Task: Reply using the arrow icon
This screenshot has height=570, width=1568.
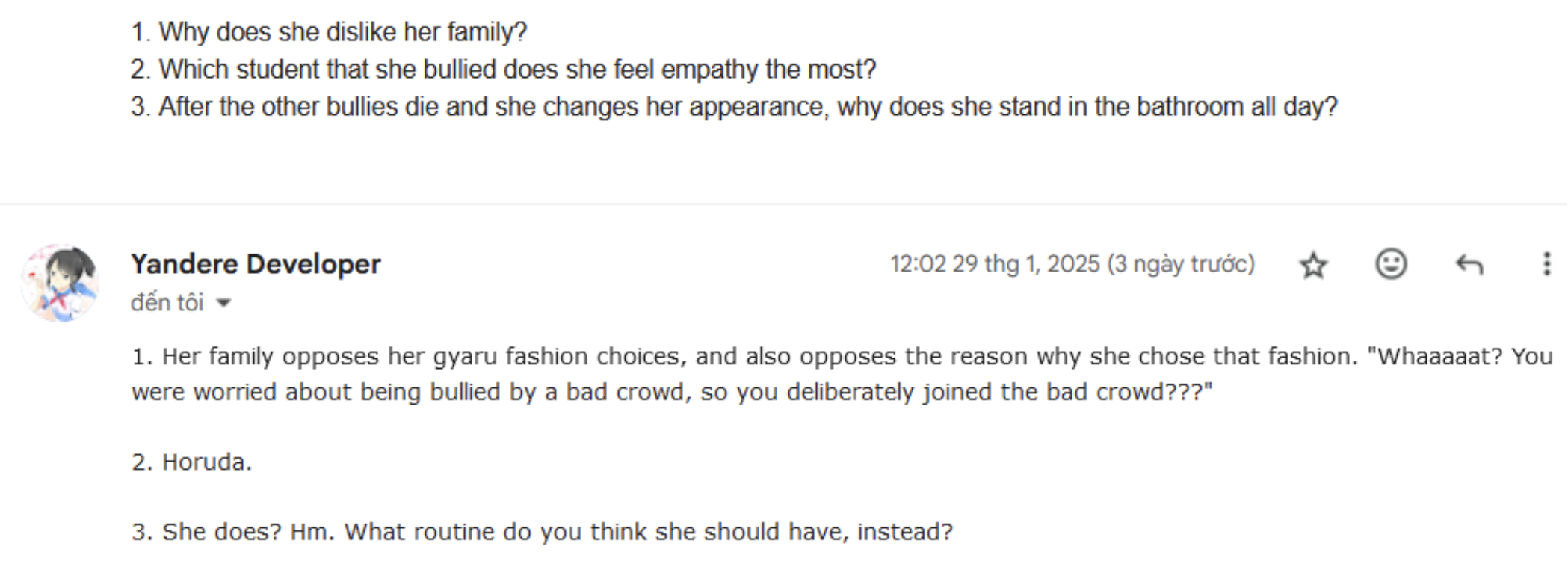Action: tap(1469, 264)
